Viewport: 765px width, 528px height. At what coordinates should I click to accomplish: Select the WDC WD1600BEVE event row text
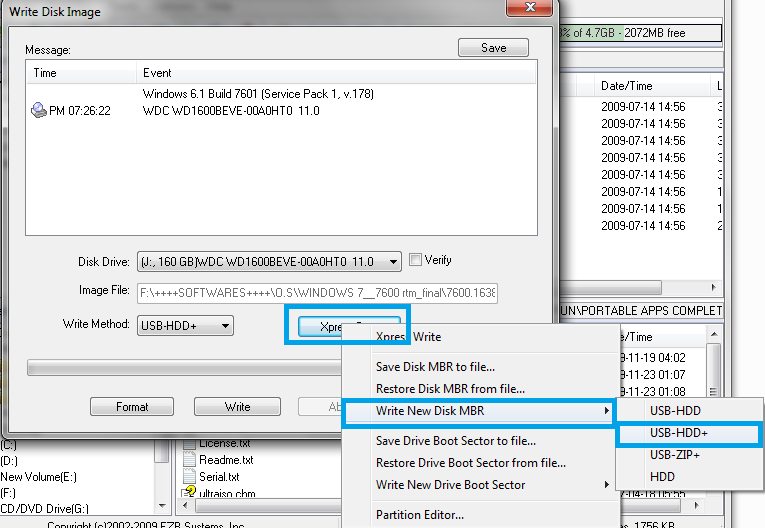click(231, 111)
